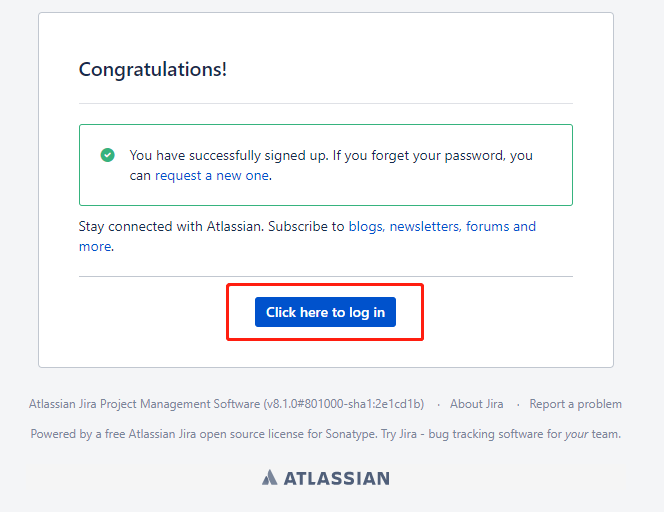Screen dimensions: 664x512
Task: Click "forums and" in the subscribe link
Action: point(501,227)
